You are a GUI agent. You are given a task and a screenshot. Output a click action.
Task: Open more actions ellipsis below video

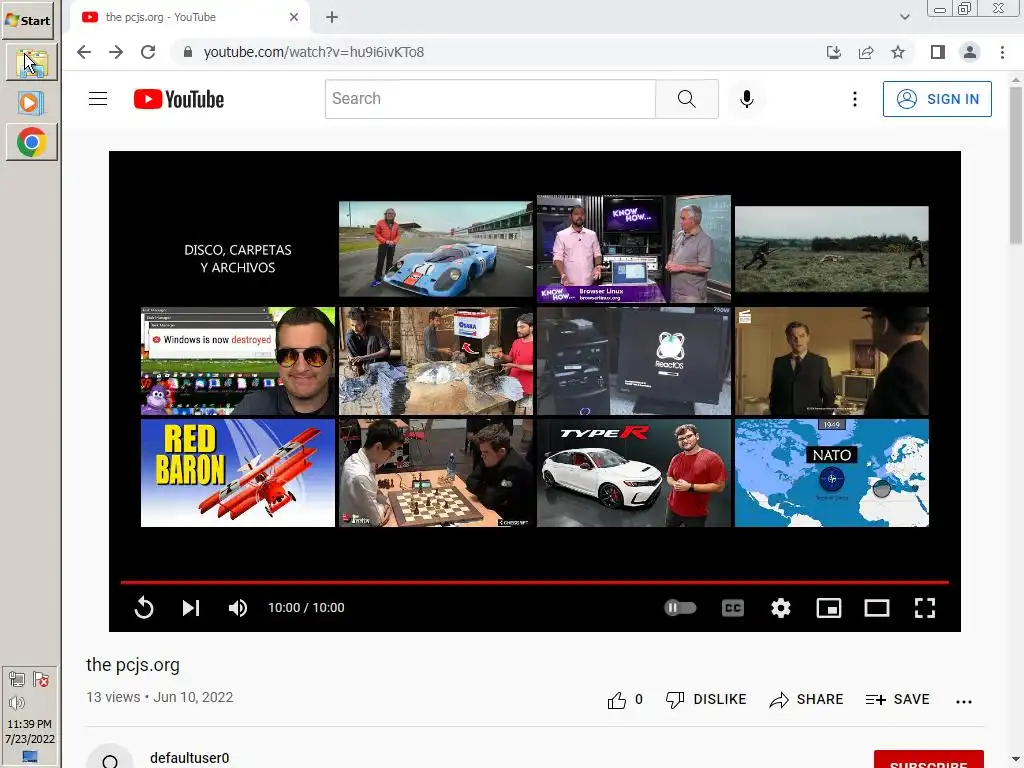click(963, 701)
